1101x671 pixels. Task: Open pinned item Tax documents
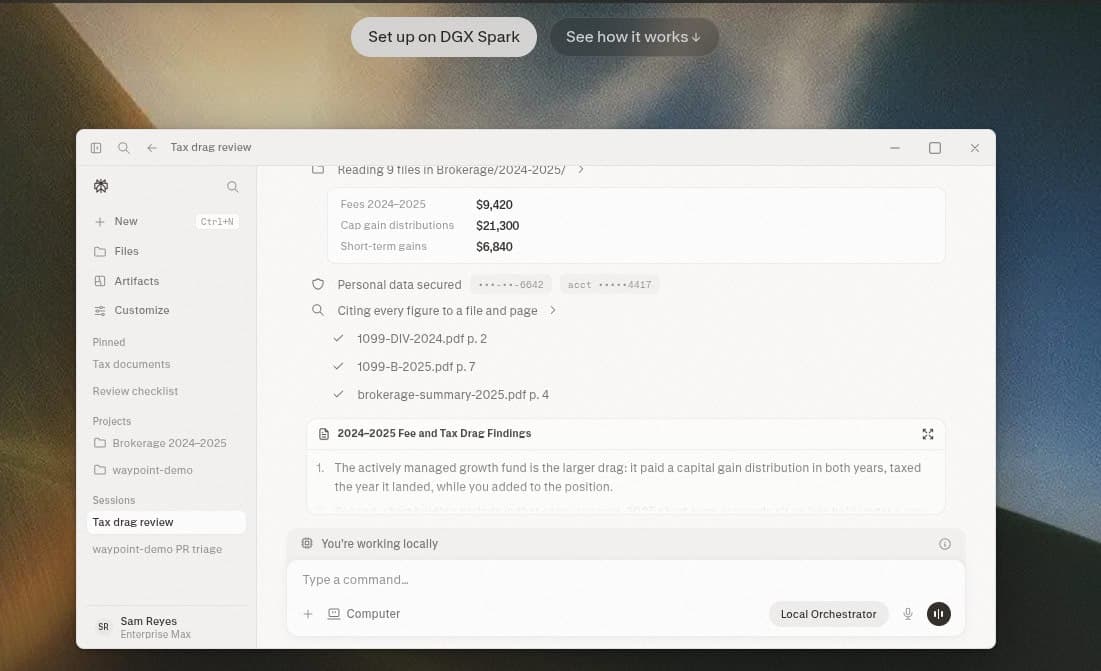click(131, 364)
